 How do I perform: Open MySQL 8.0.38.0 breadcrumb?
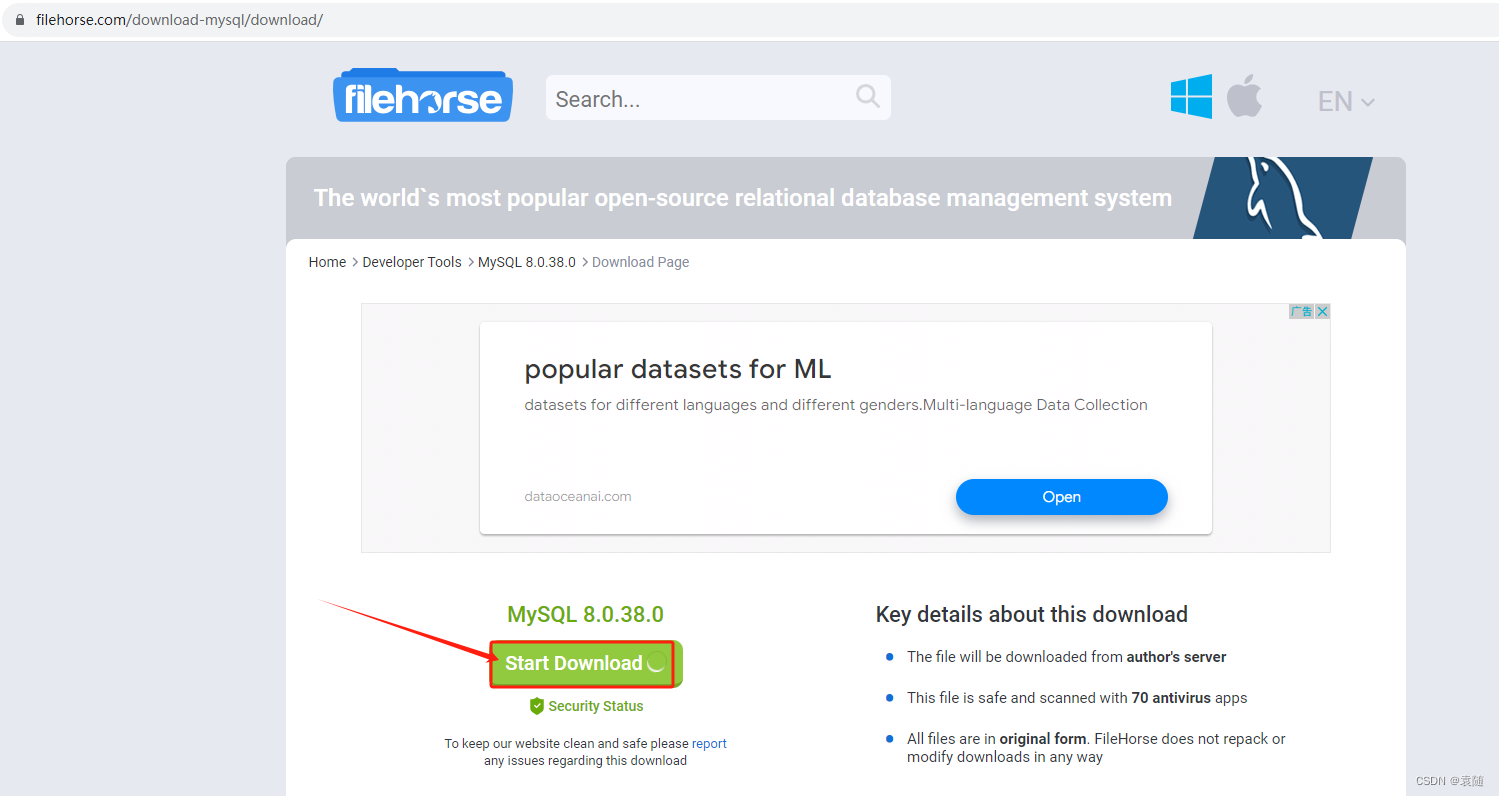click(x=527, y=262)
